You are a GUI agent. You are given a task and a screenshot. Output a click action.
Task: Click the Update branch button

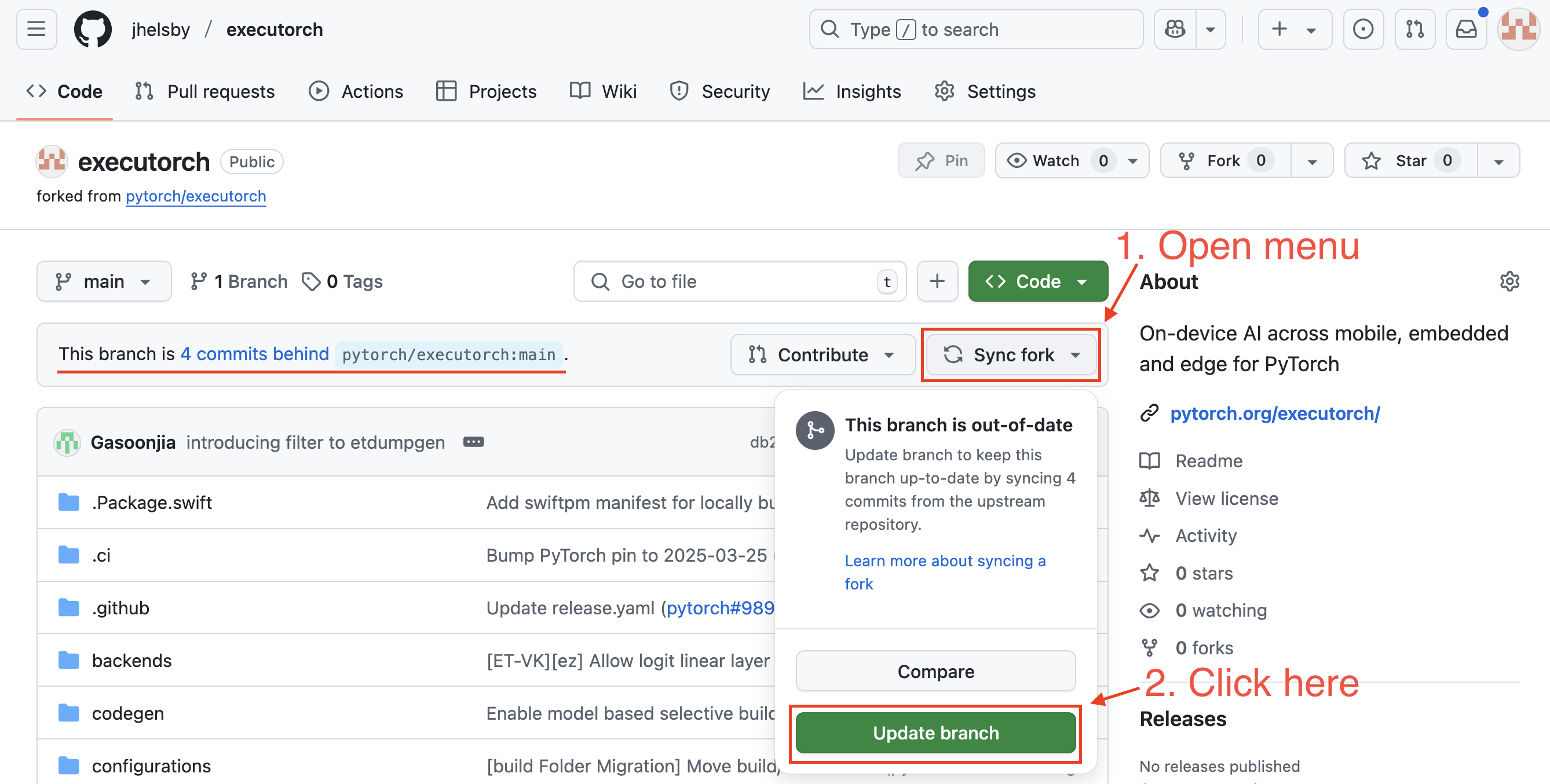[935, 733]
